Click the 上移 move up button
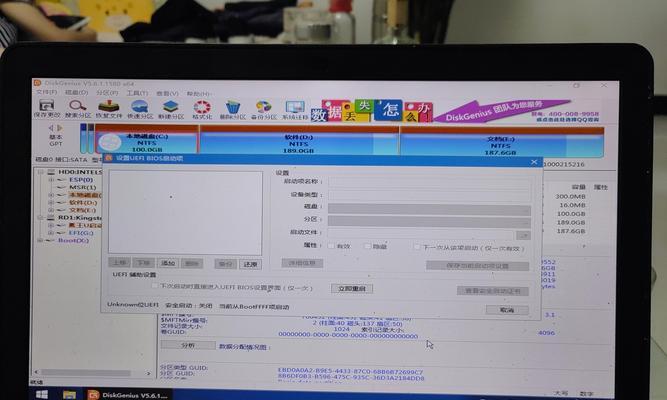This screenshot has width=667, height=400. tap(119, 263)
